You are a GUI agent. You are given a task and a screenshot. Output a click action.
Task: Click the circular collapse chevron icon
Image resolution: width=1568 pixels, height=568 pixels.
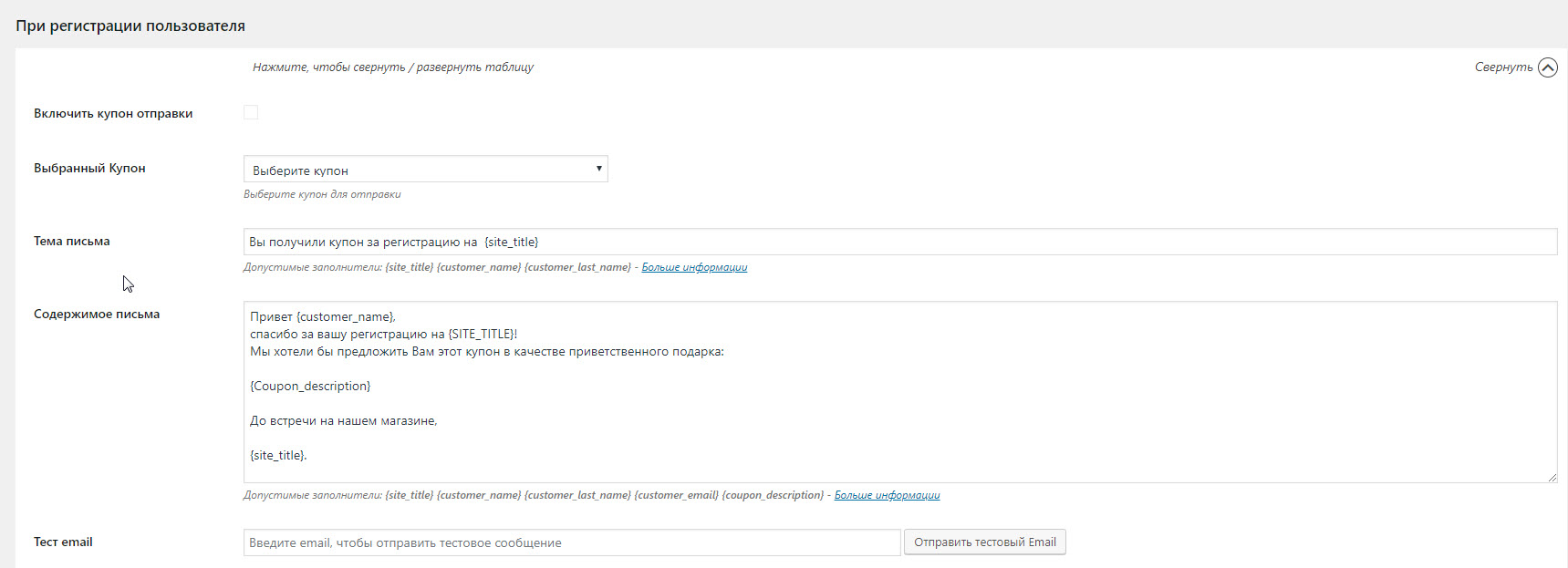click(x=1547, y=67)
